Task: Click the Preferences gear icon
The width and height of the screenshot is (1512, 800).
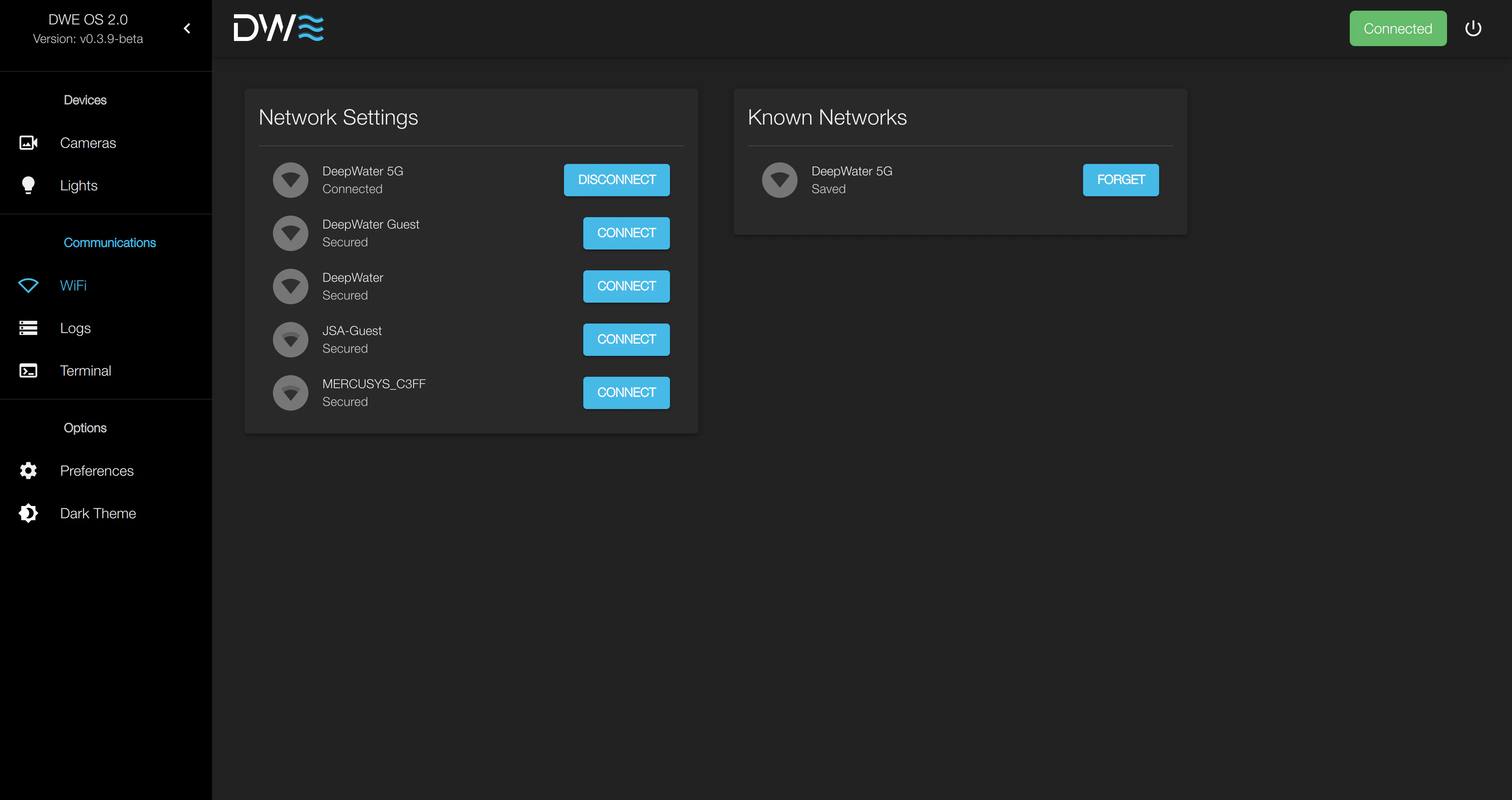Action: click(x=28, y=471)
